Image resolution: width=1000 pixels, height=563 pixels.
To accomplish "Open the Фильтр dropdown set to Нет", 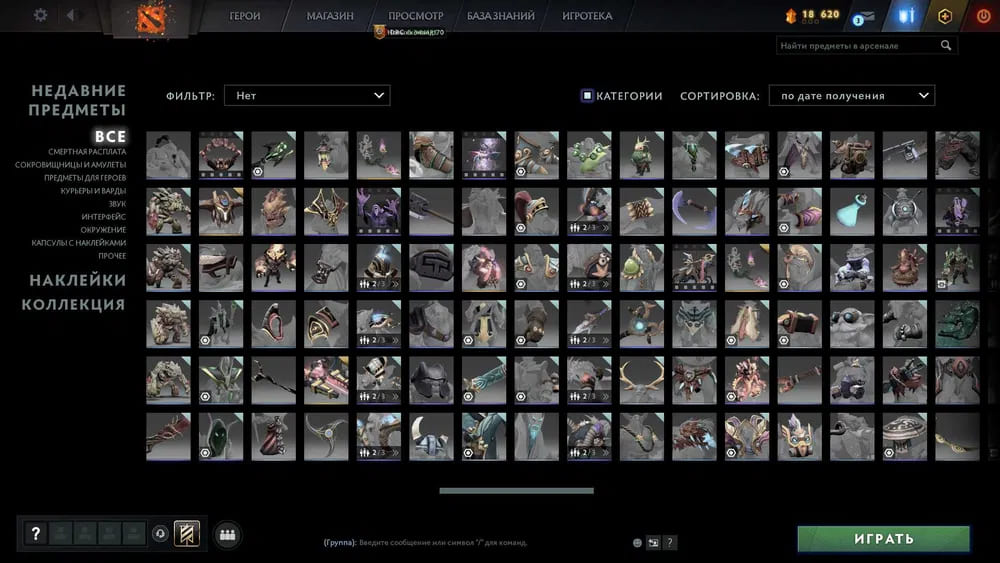I will click(x=307, y=96).
